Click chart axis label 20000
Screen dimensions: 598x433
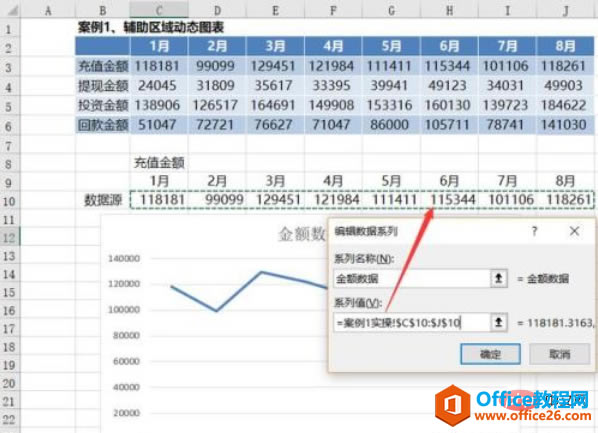coord(126,413)
